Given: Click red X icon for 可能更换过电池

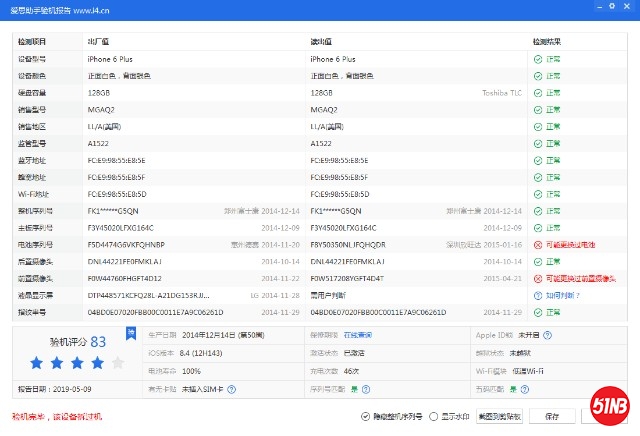Looking at the screenshot, I should 538,244.
